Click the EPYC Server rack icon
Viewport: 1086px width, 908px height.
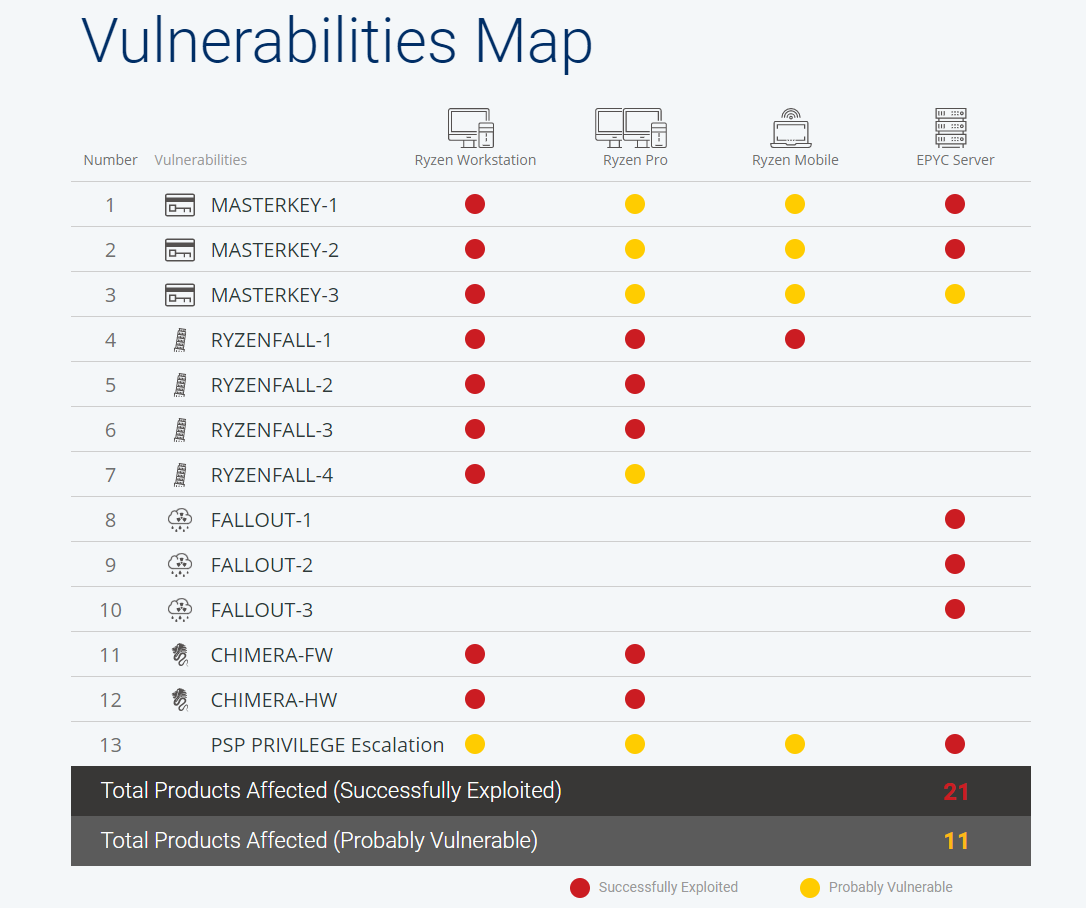951,127
